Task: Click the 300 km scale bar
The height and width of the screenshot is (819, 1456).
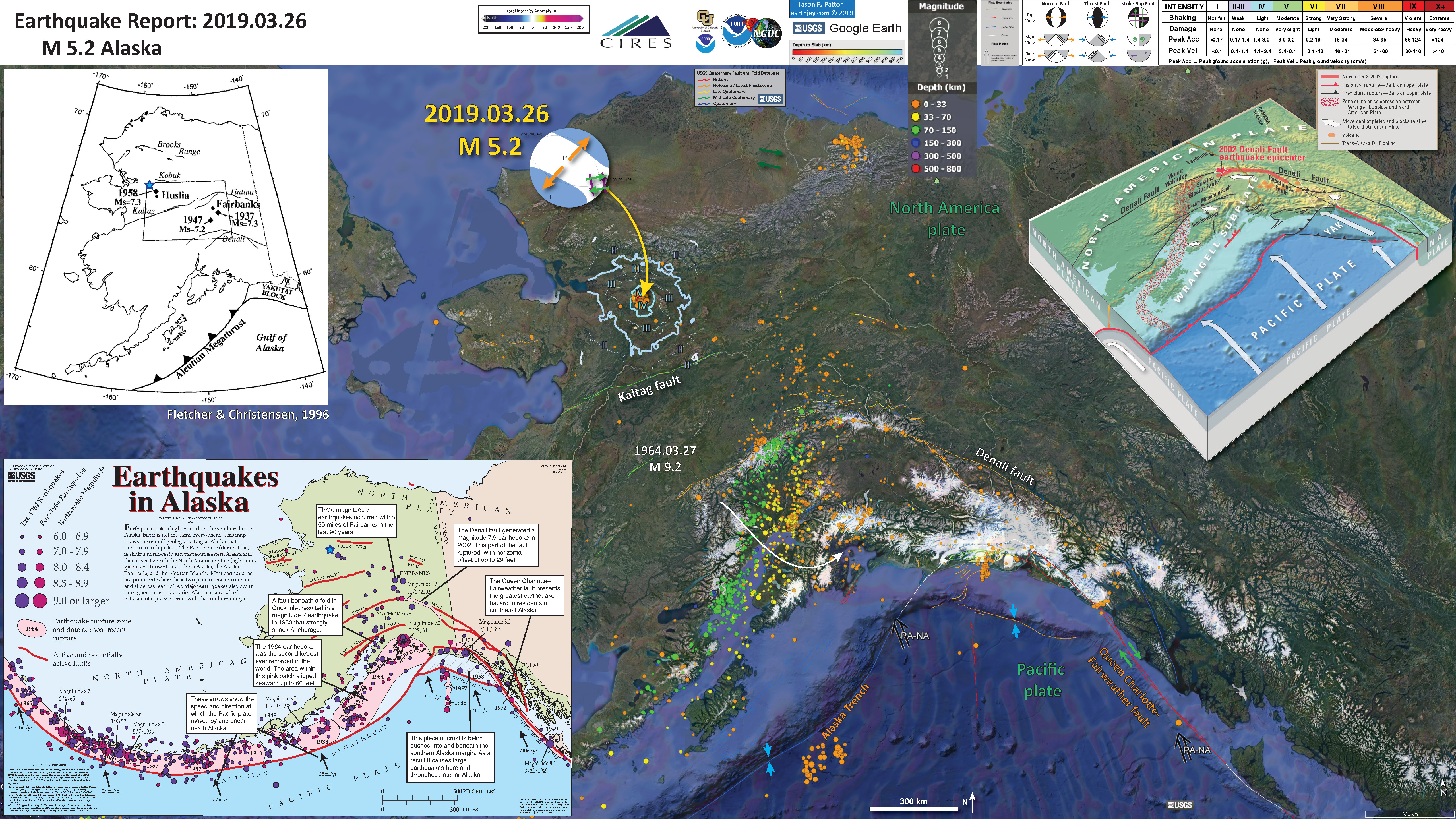Action: [x=913, y=809]
